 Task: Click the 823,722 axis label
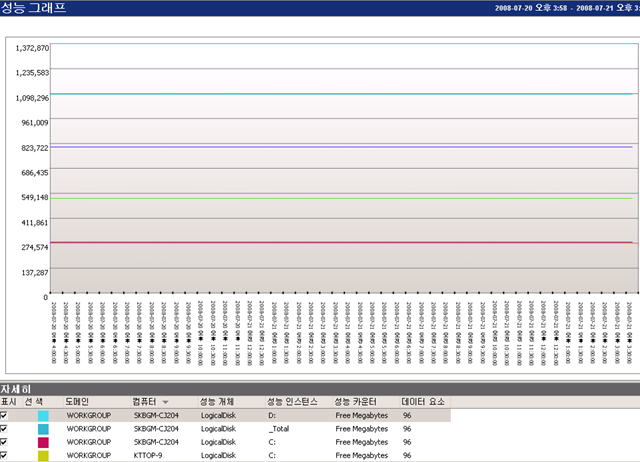click(35, 148)
